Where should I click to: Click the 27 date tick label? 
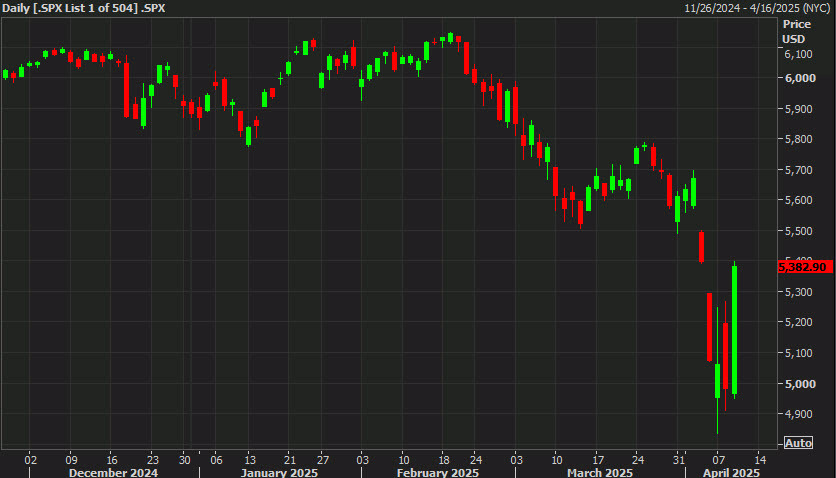click(323, 460)
